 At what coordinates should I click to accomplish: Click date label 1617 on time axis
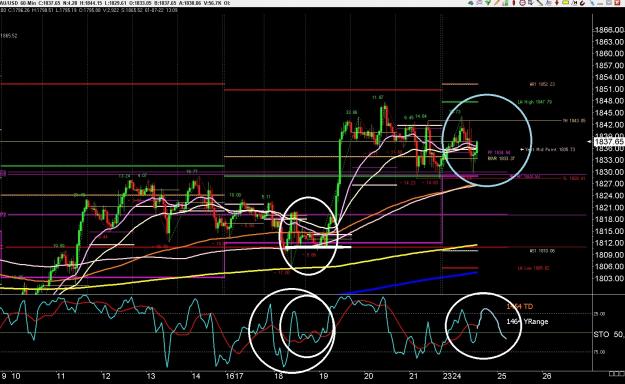(x=235, y=376)
